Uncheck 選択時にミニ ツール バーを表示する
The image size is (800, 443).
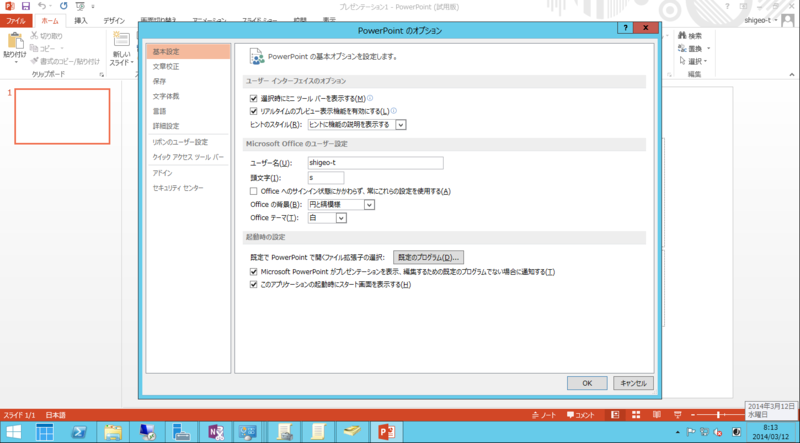pos(254,99)
